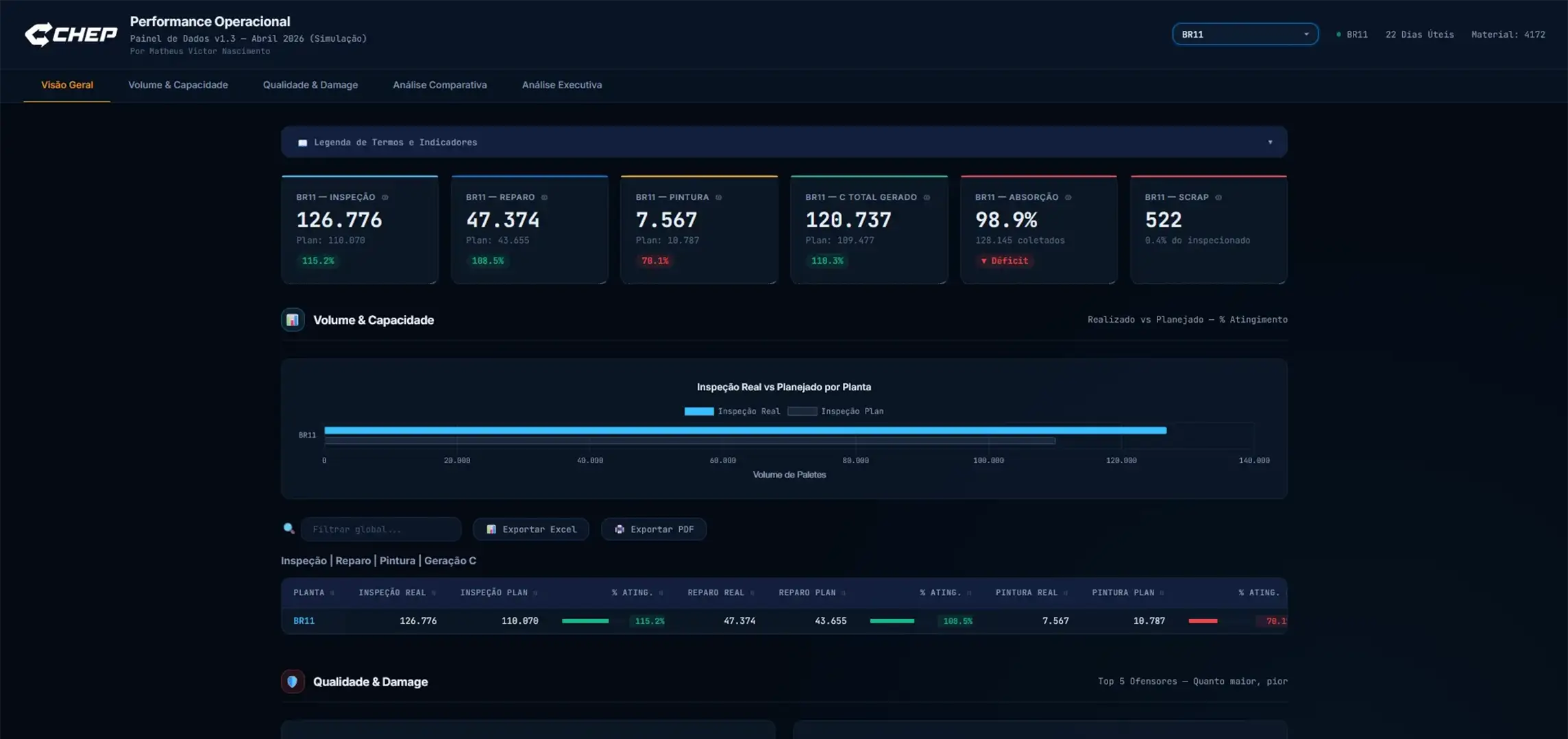
Task: Click info icon beside C Total Gerado
Action: click(x=927, y=197)
